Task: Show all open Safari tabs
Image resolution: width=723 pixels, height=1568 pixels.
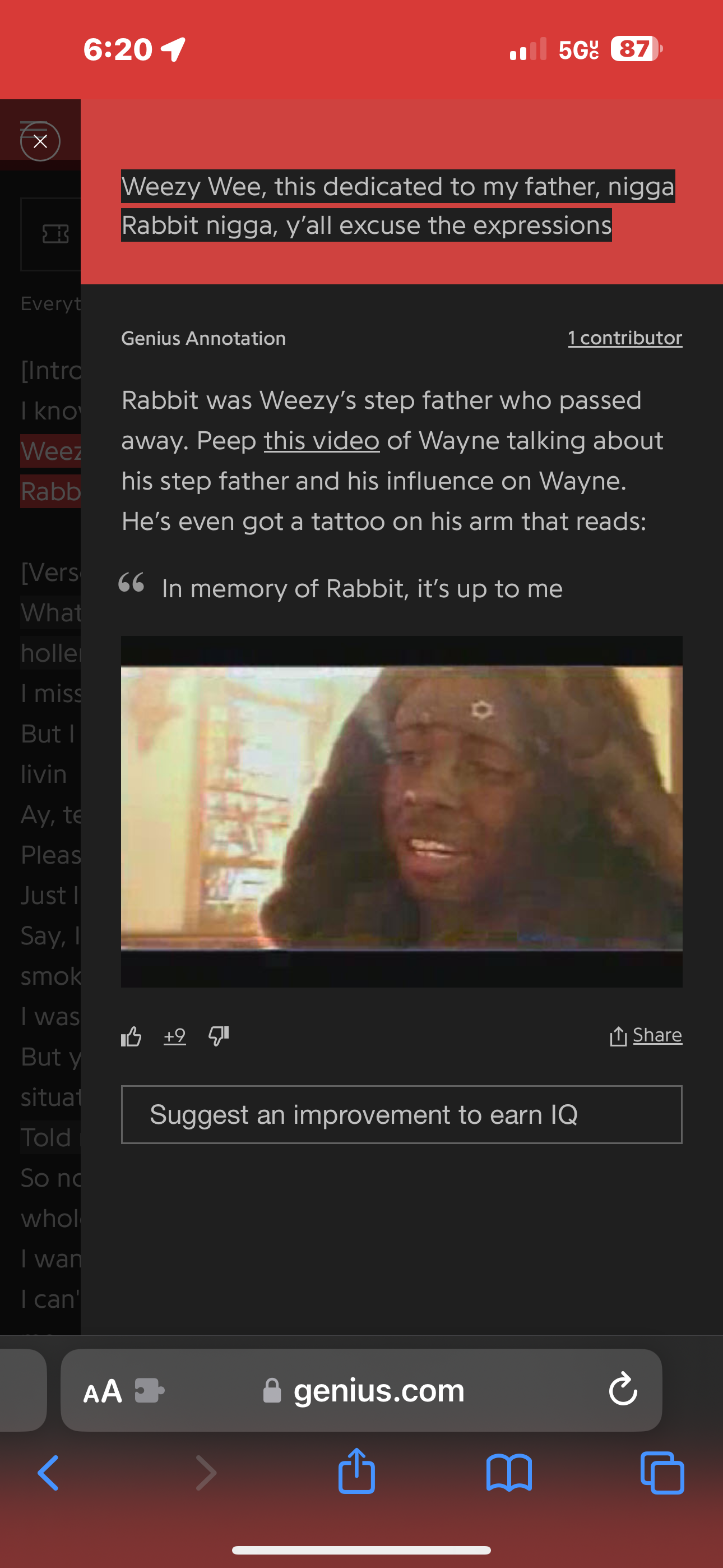Action: coord(662,1473)
